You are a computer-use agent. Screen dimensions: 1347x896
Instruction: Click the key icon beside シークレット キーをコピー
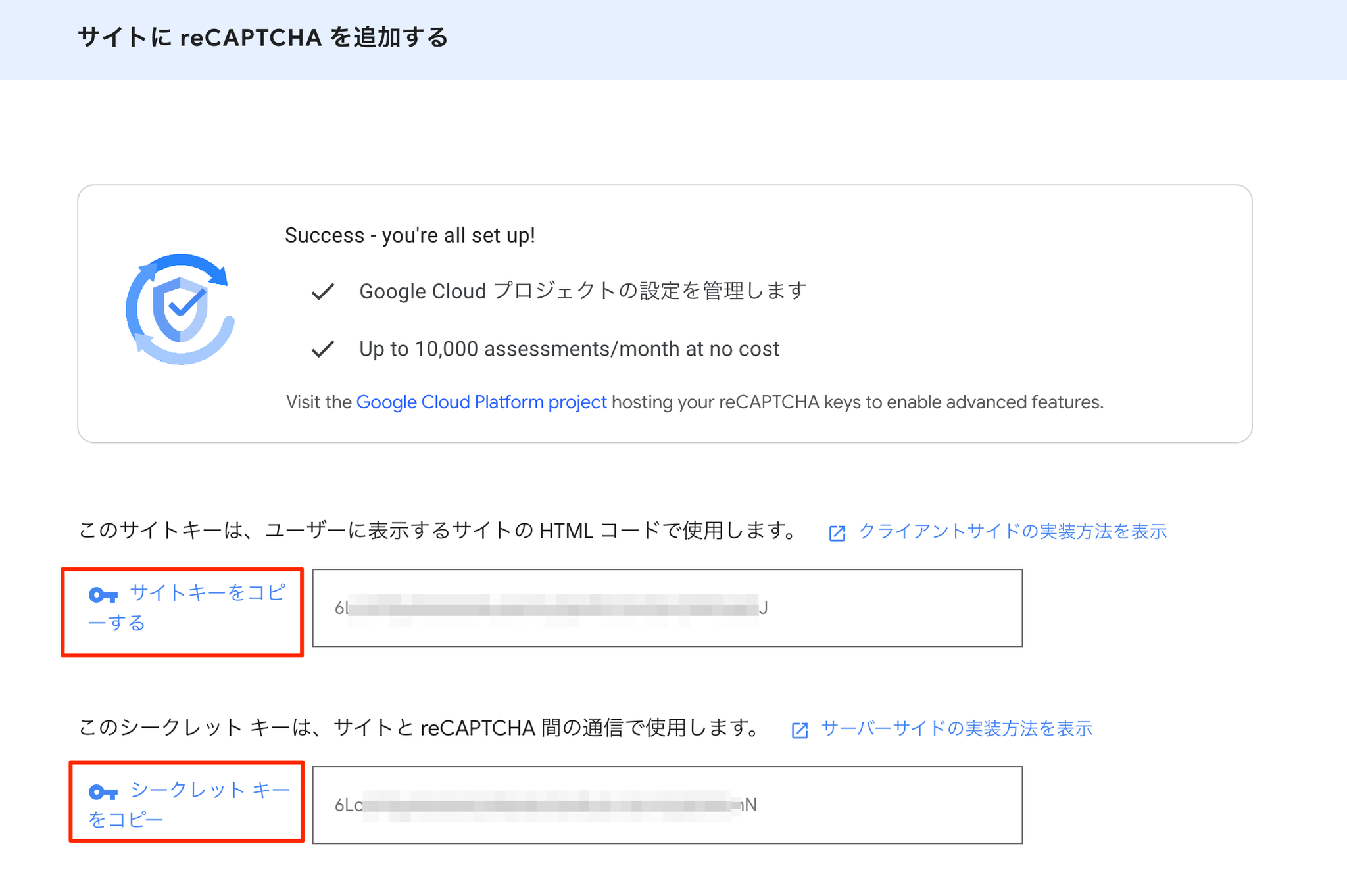coord(103,792)
